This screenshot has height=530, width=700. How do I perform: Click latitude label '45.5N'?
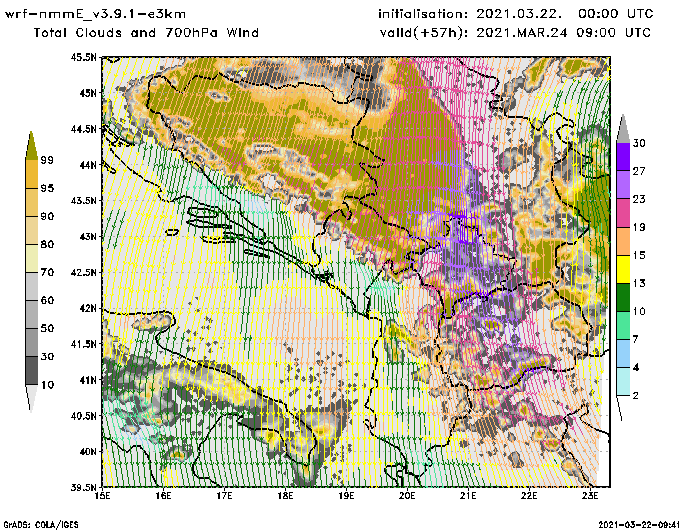click(83, 57)
